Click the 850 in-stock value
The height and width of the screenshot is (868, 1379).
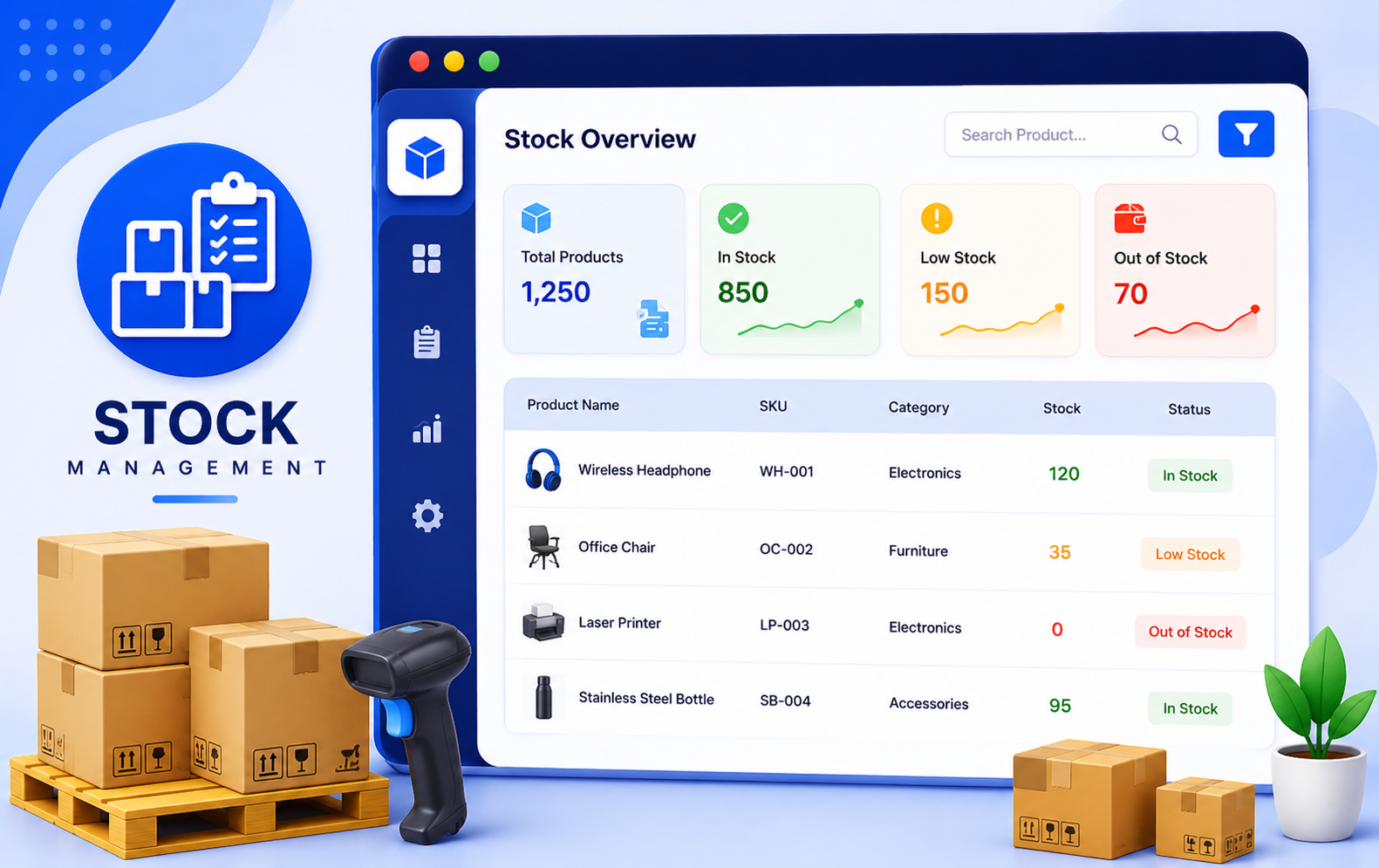click(x=742, y=293)
